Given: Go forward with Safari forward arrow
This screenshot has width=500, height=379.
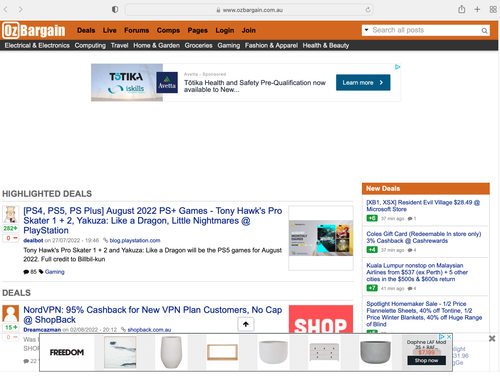Looking at the screenshot, I should [x=21, y=9].
